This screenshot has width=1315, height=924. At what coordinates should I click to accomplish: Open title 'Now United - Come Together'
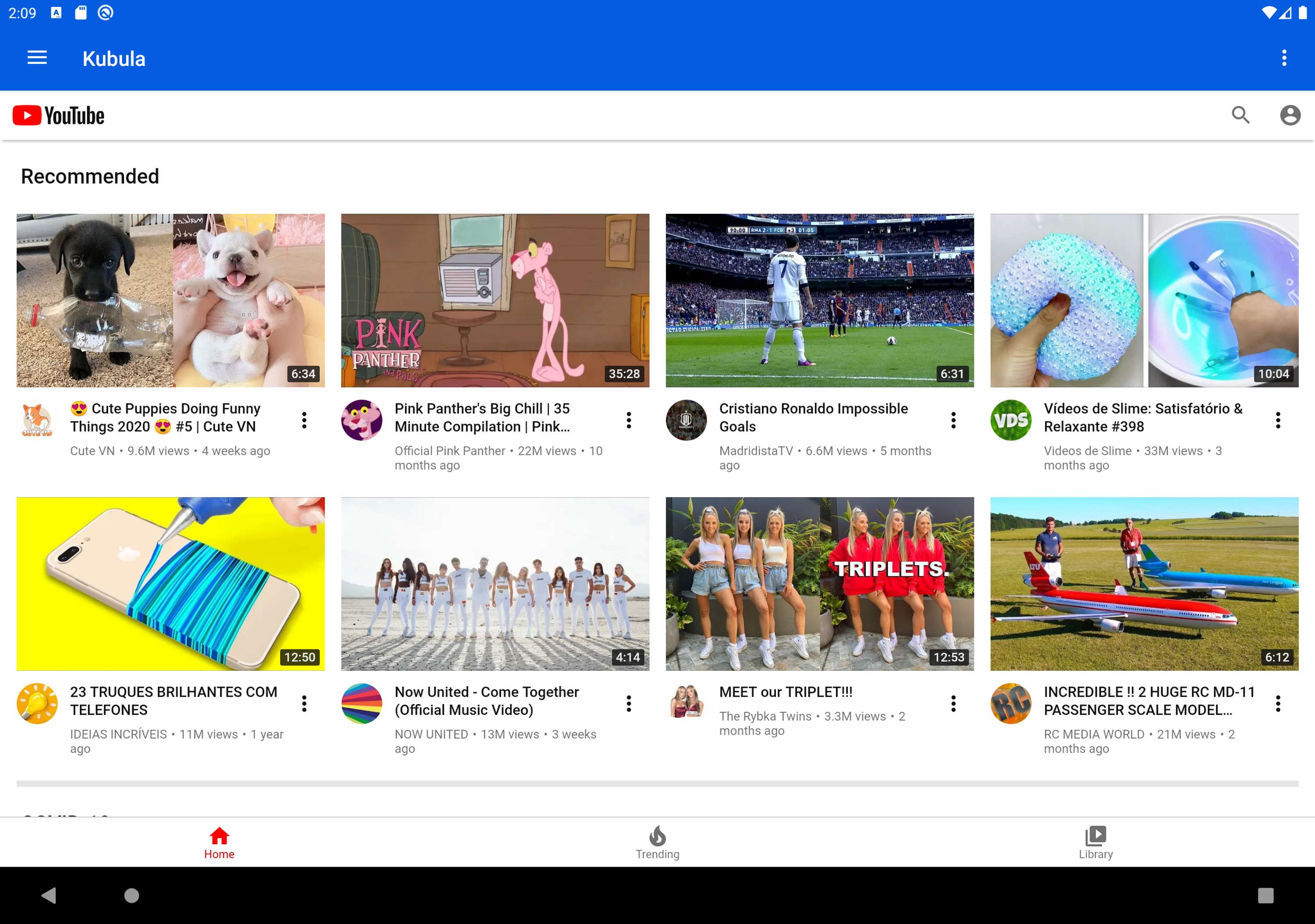[487, 701]
